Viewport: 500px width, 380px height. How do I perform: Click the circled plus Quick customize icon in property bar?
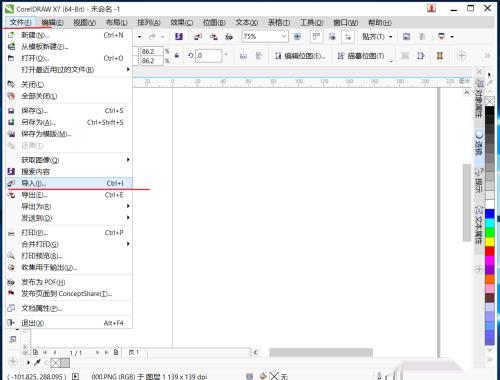(462, 56)
